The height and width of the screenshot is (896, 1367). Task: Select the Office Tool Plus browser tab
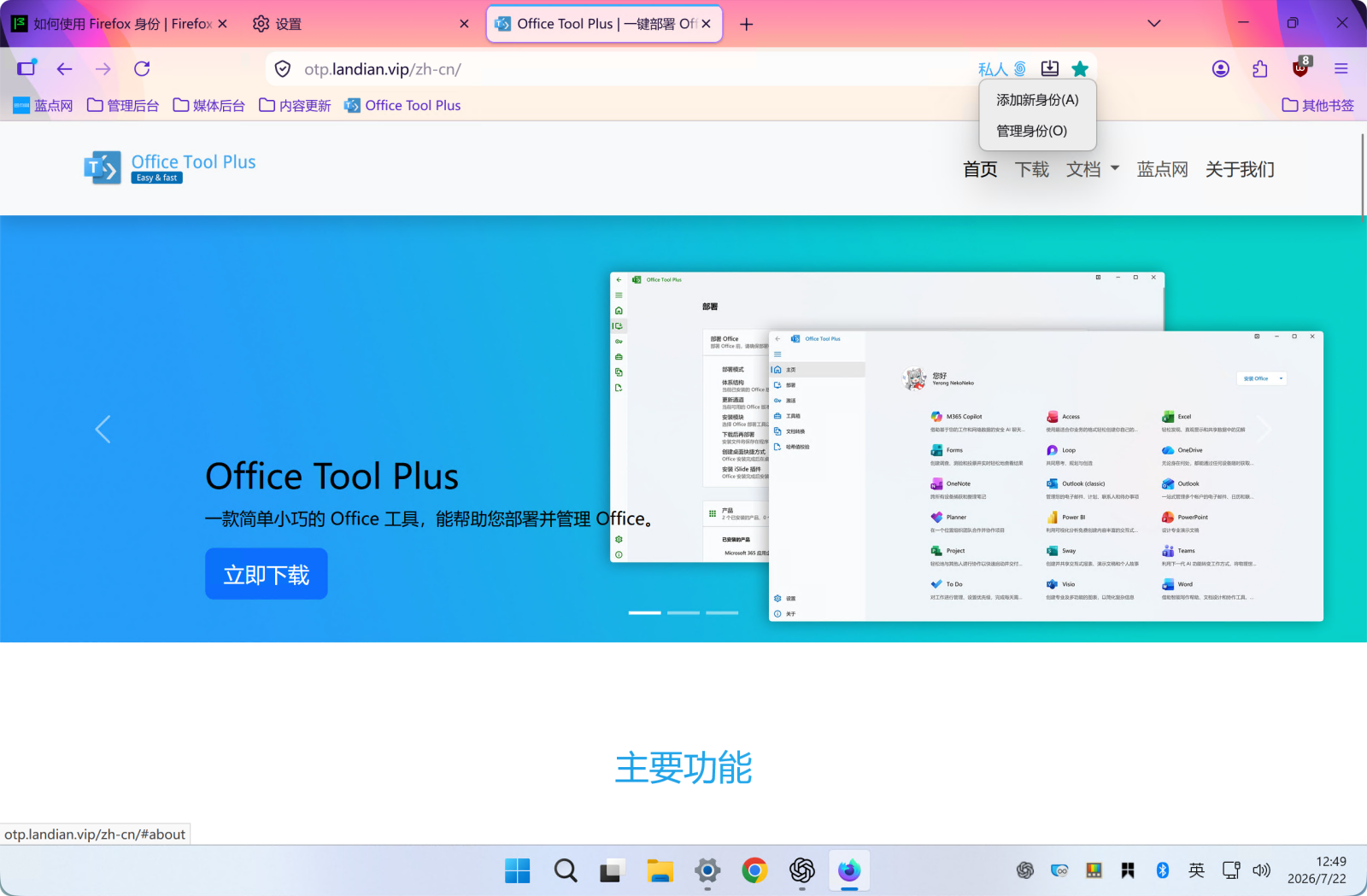pyautogui.click(x=605, y=24)
